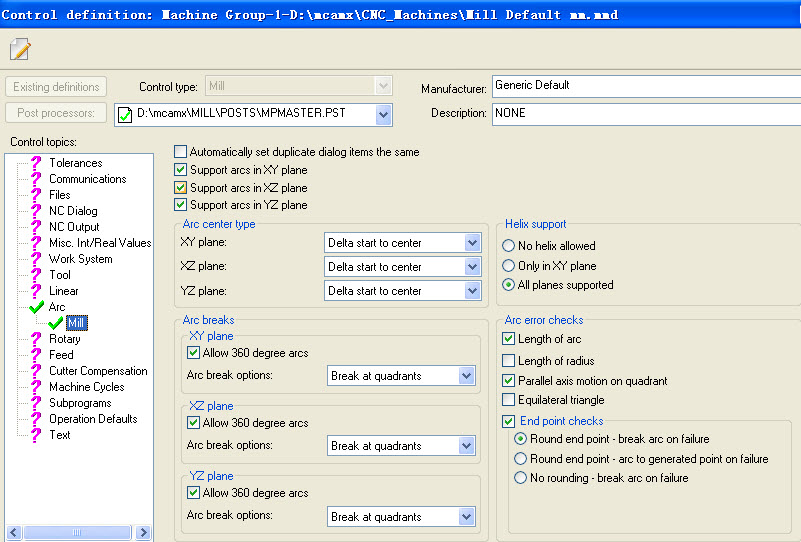Click the question mark icon beside Tolerances

coord(37,163)
